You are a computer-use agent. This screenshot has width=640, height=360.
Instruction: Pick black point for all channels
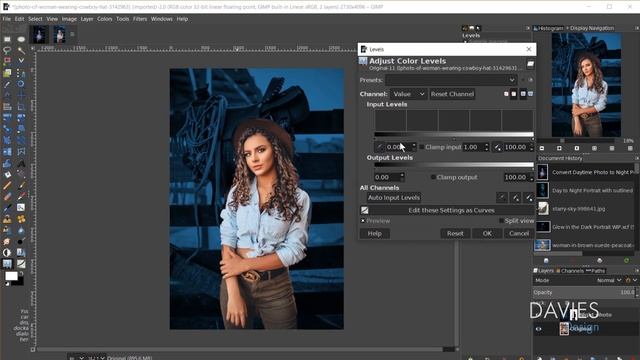pyautogui.click(x=502, y=198)
